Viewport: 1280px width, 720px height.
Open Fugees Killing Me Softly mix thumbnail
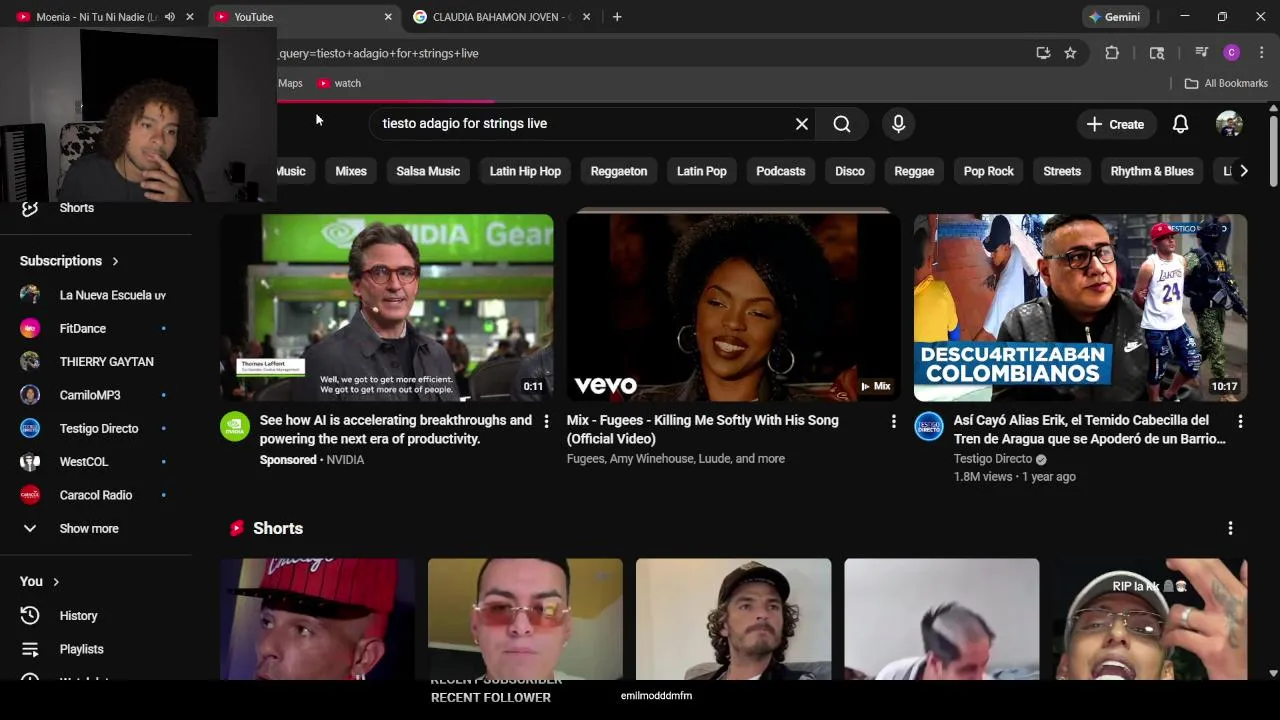(733, 307)
